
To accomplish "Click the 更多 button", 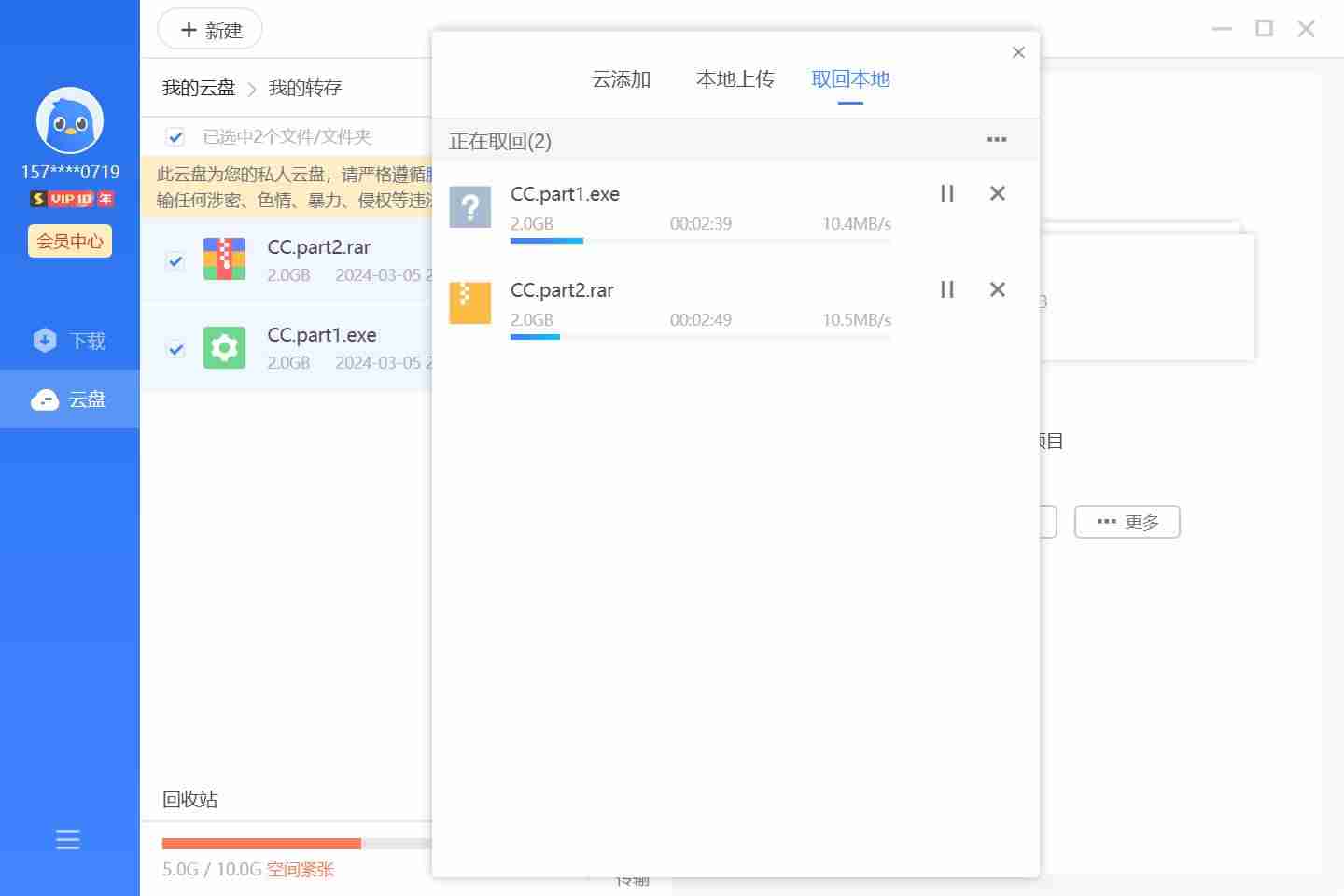I will tap(1127, 522).
